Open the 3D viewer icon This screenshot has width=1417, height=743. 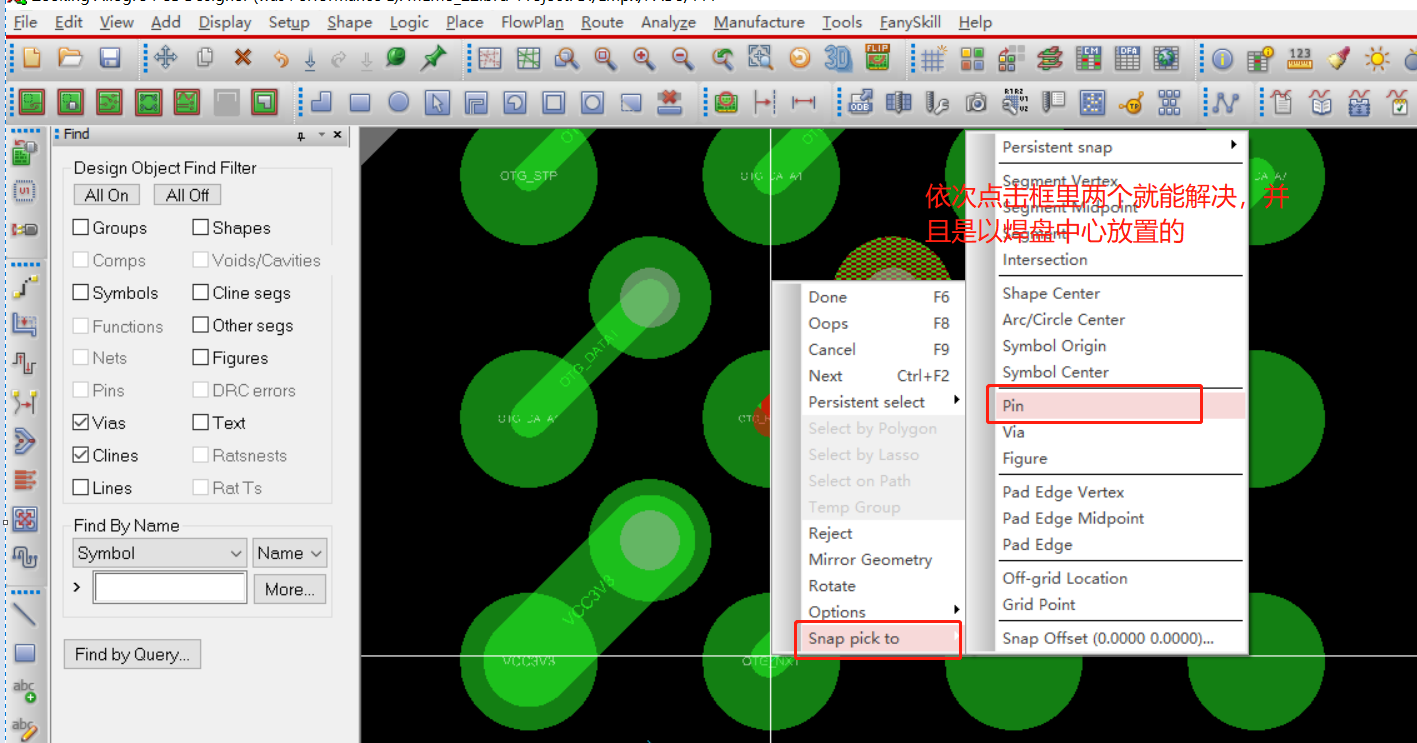838,59
